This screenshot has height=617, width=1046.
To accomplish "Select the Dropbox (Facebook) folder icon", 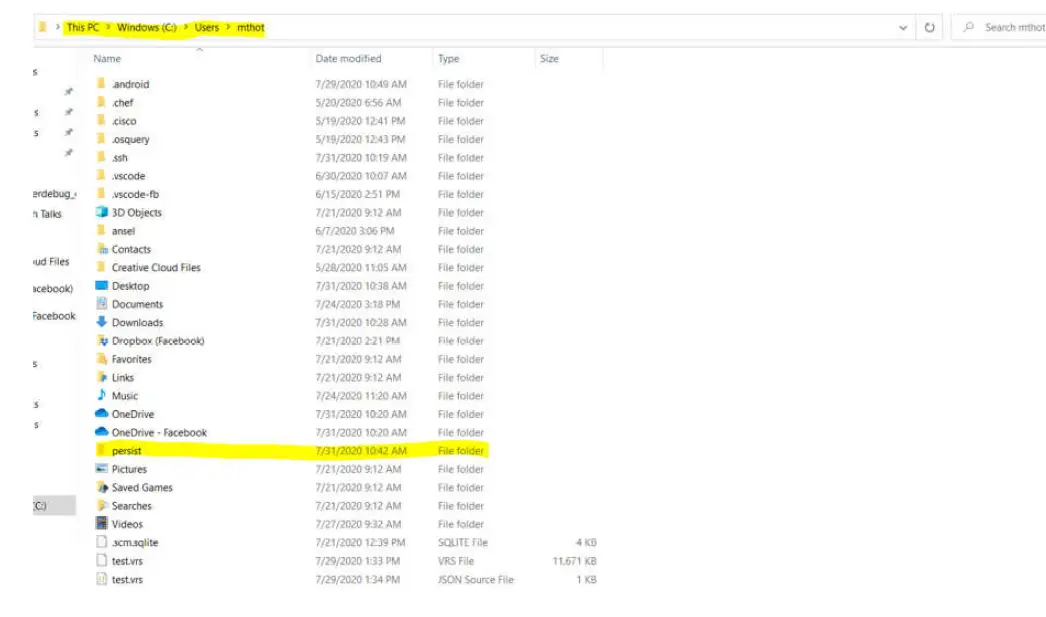I will coord(101,340).
